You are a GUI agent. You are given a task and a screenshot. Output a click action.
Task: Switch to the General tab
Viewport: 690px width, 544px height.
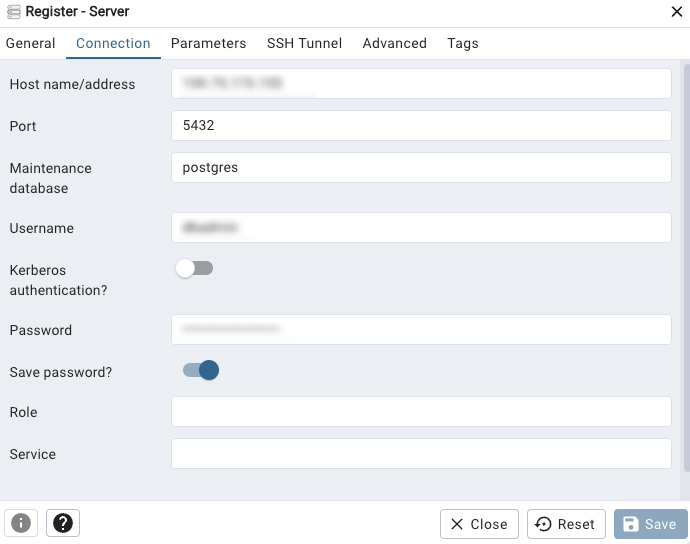[x=31, y=44]
